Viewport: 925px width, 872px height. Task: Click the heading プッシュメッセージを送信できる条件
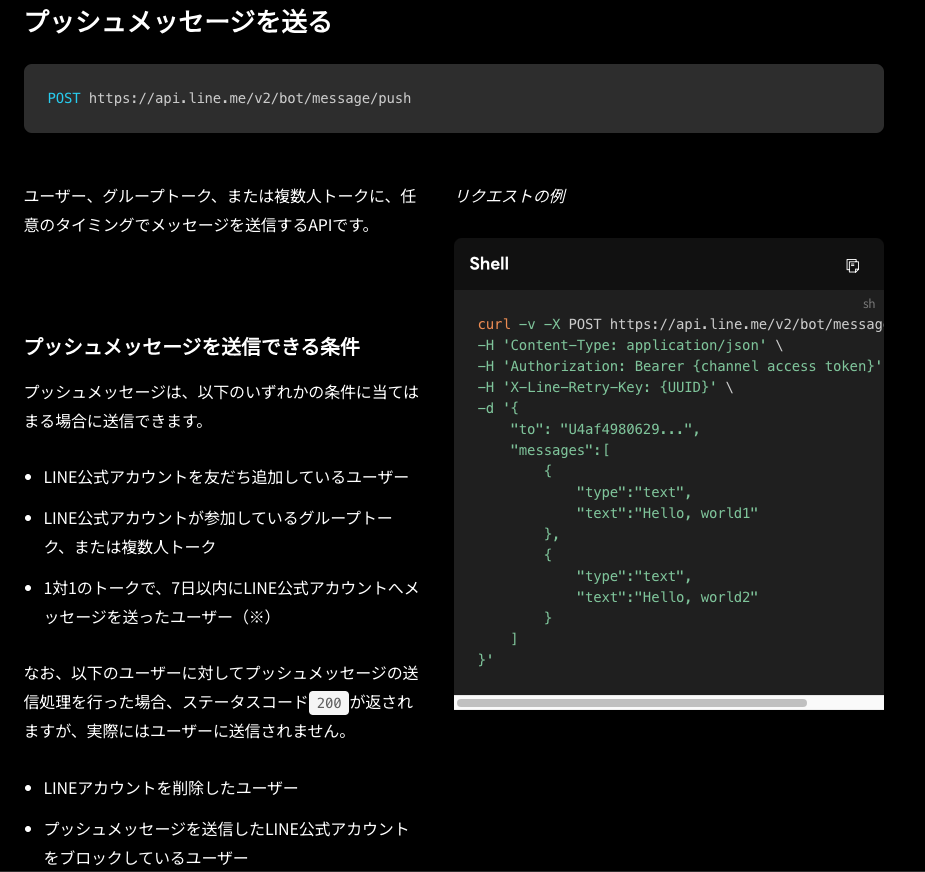[192, 346]
